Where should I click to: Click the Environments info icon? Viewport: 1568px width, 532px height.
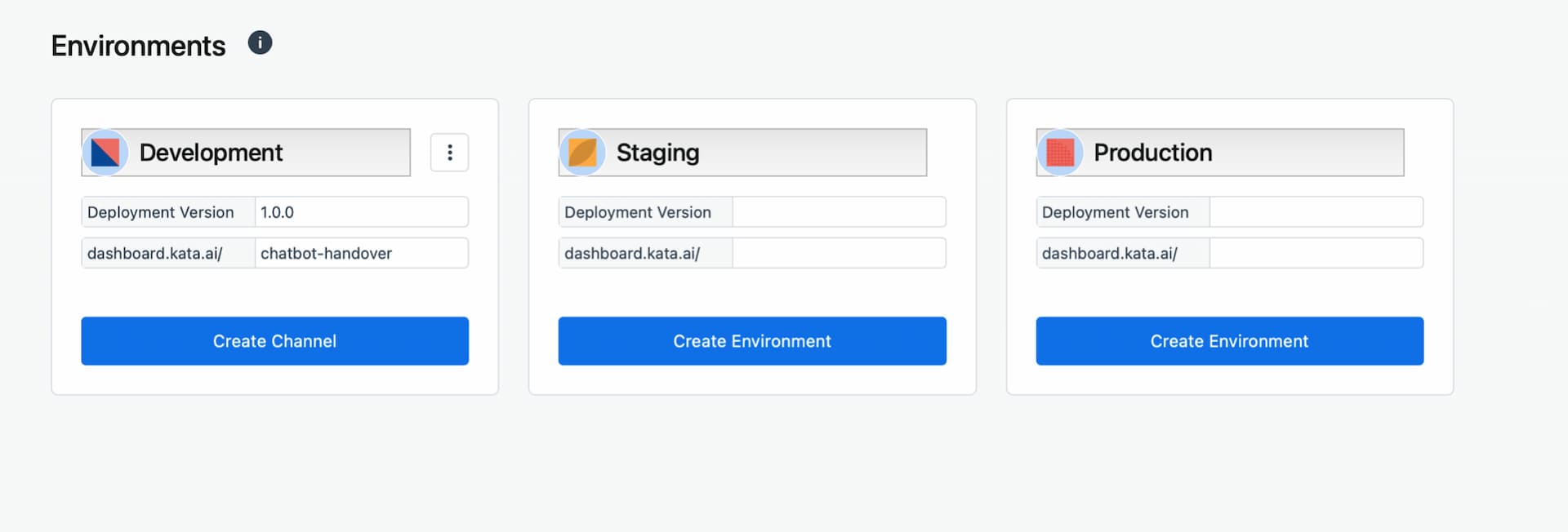coord(260,42)
